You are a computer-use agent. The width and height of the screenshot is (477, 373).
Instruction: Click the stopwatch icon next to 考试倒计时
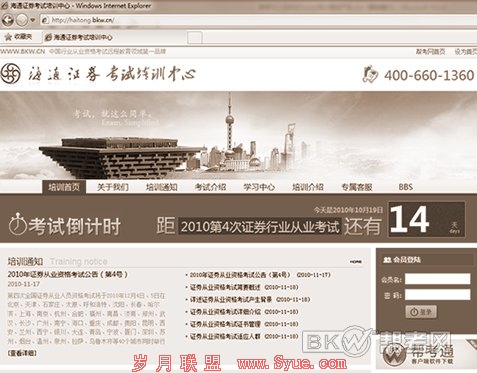point(17,224)
